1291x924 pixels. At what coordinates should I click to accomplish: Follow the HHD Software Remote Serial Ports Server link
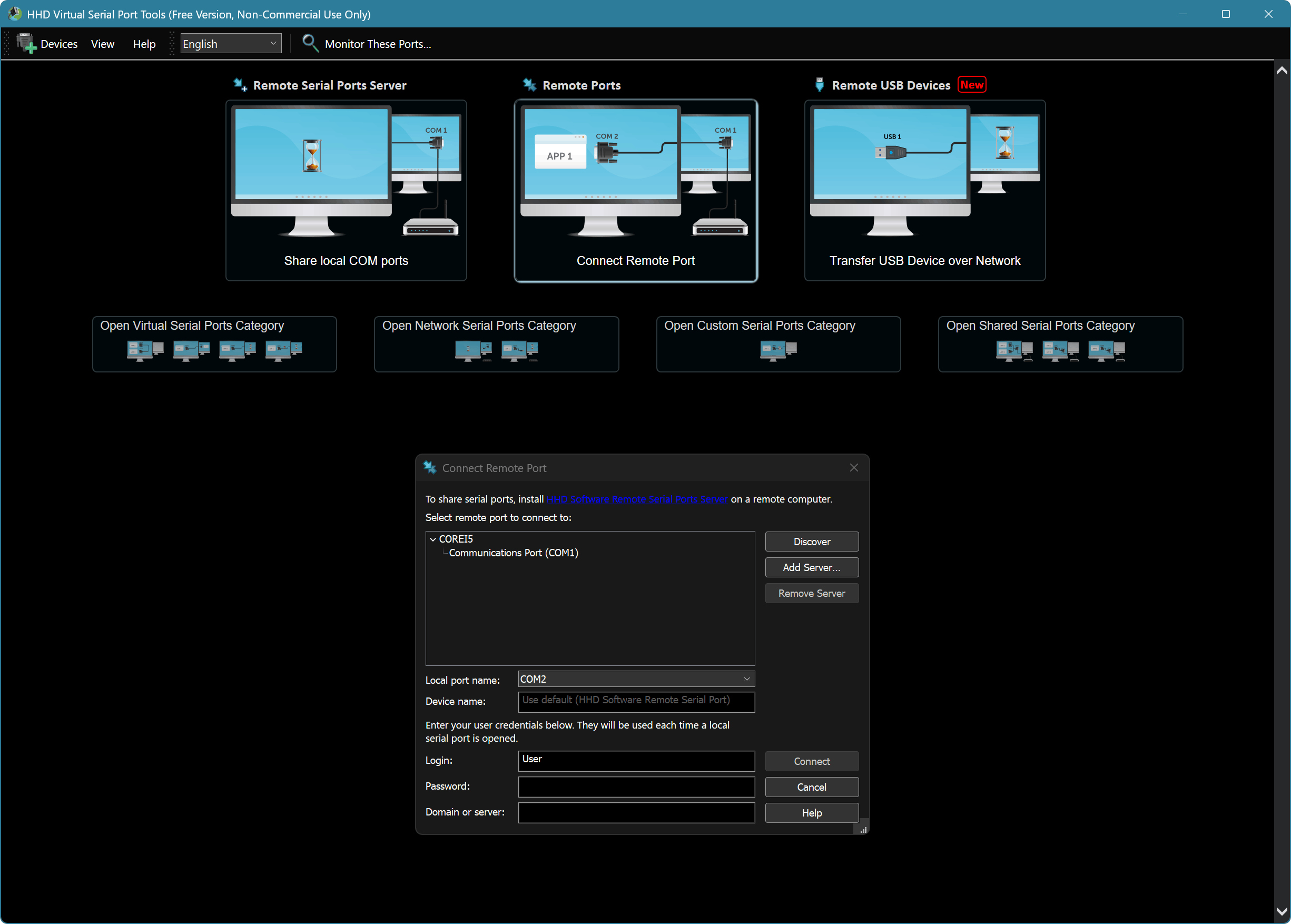(636, 499)
